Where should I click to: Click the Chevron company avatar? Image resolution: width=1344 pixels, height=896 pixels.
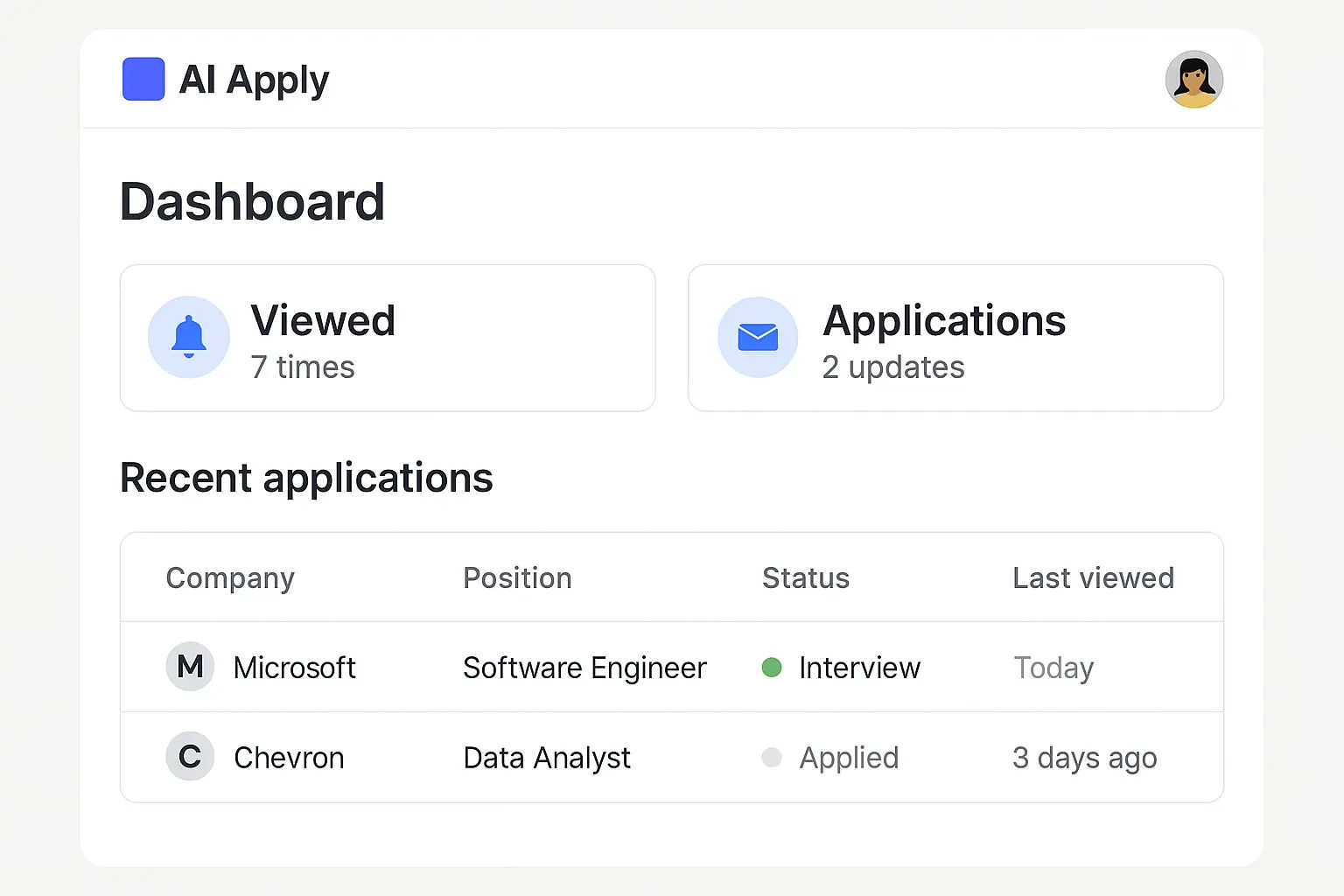(189, 757)
